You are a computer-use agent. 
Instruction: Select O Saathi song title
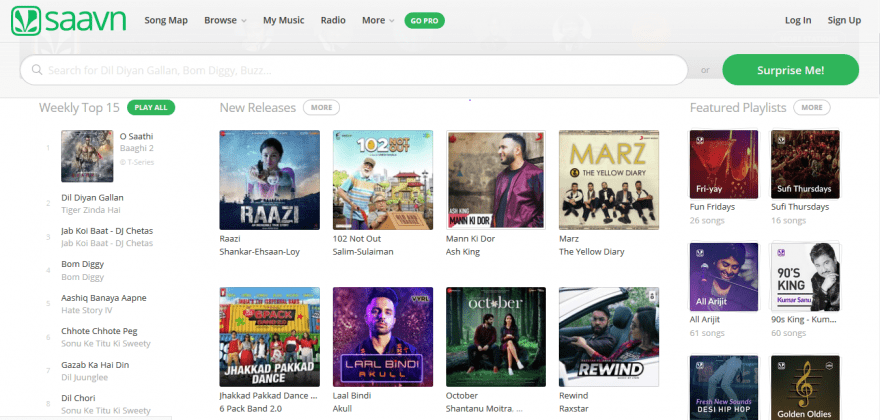pos(136,136)
